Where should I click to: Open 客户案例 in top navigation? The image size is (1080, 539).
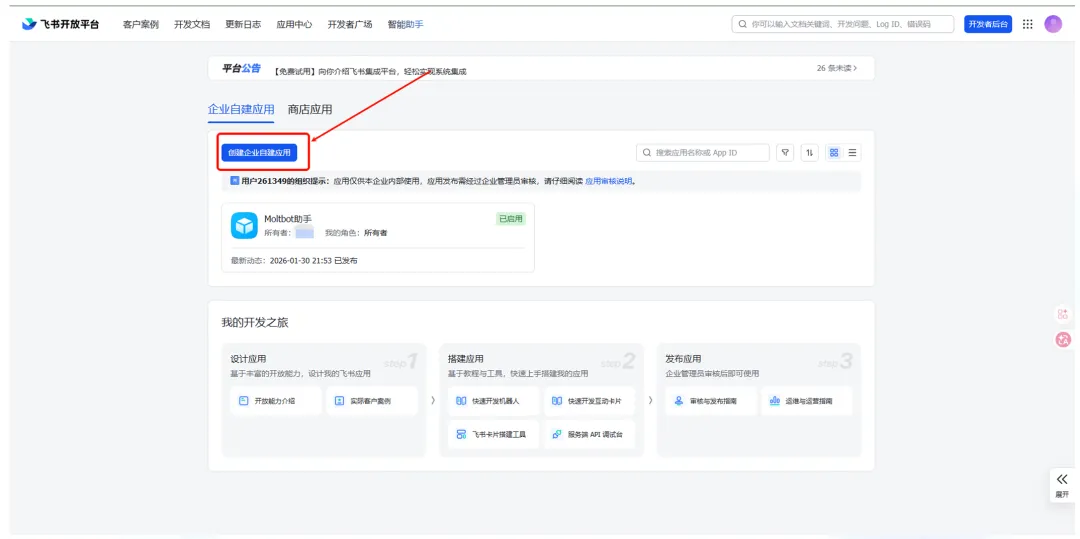[141, 24]
